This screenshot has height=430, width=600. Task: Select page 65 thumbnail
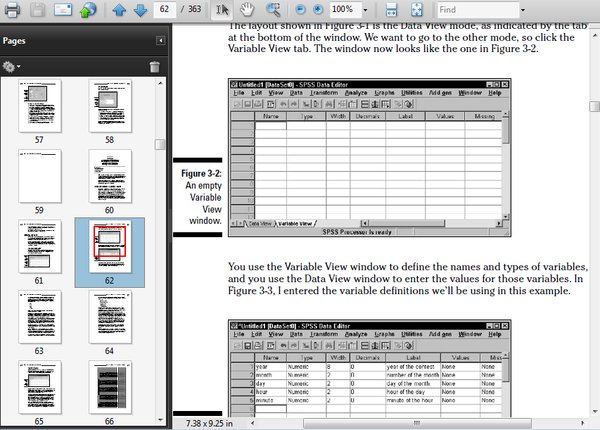40,387
